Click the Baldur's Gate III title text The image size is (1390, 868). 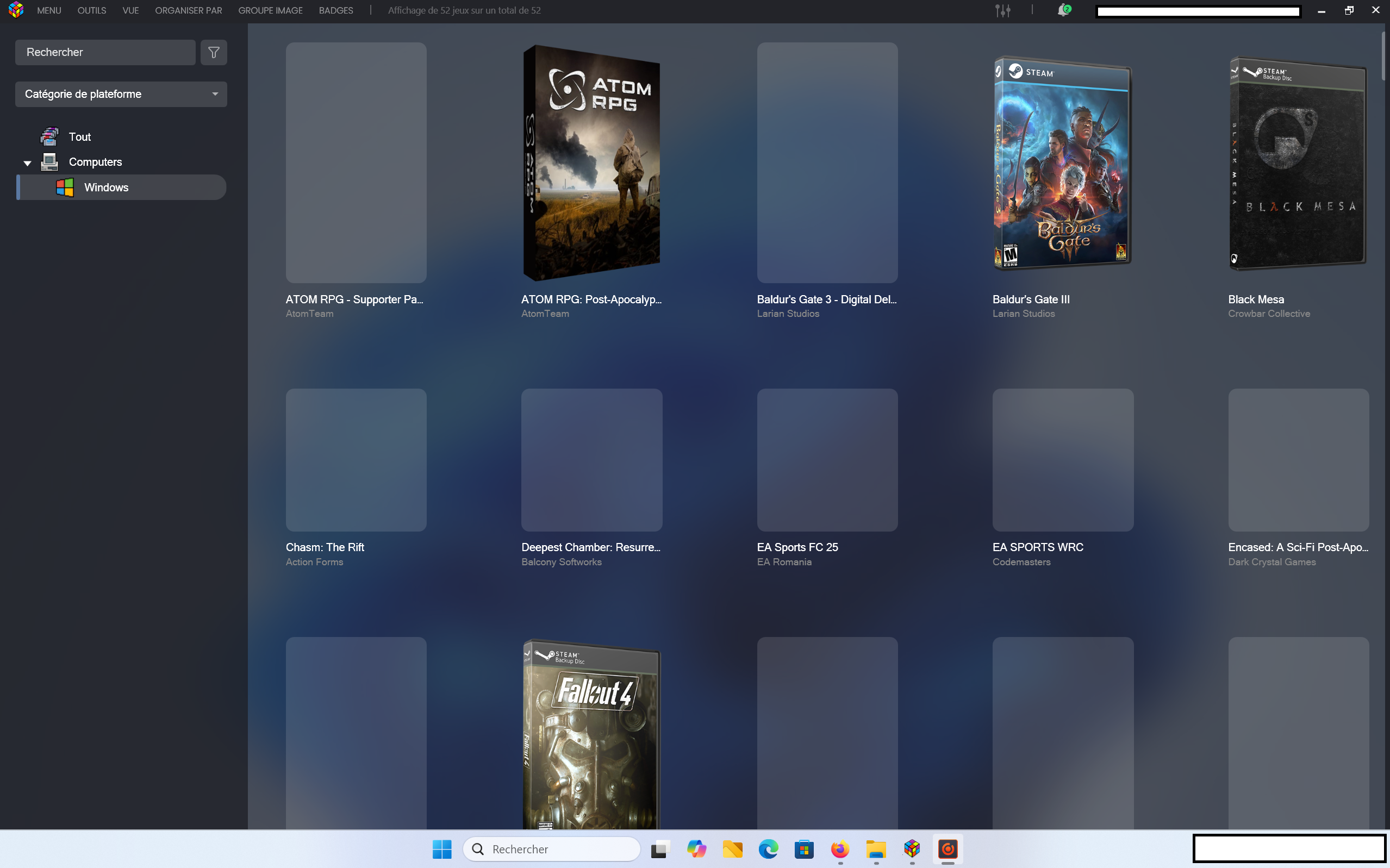1031,299
